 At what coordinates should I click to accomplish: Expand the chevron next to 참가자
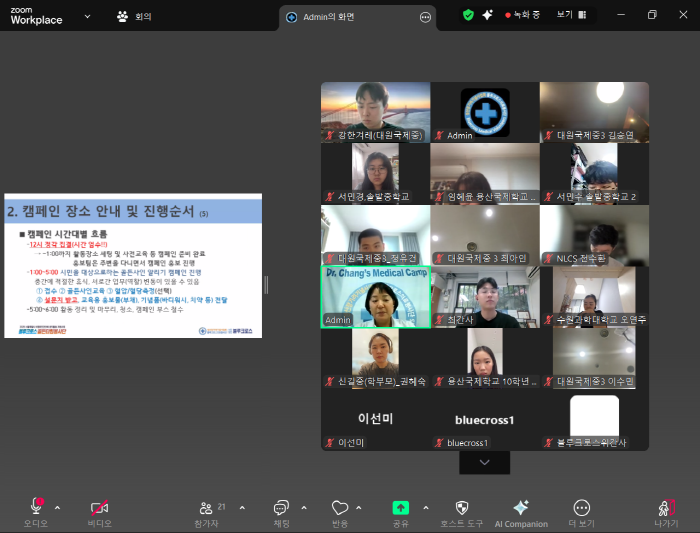click(x=242, y=508)
